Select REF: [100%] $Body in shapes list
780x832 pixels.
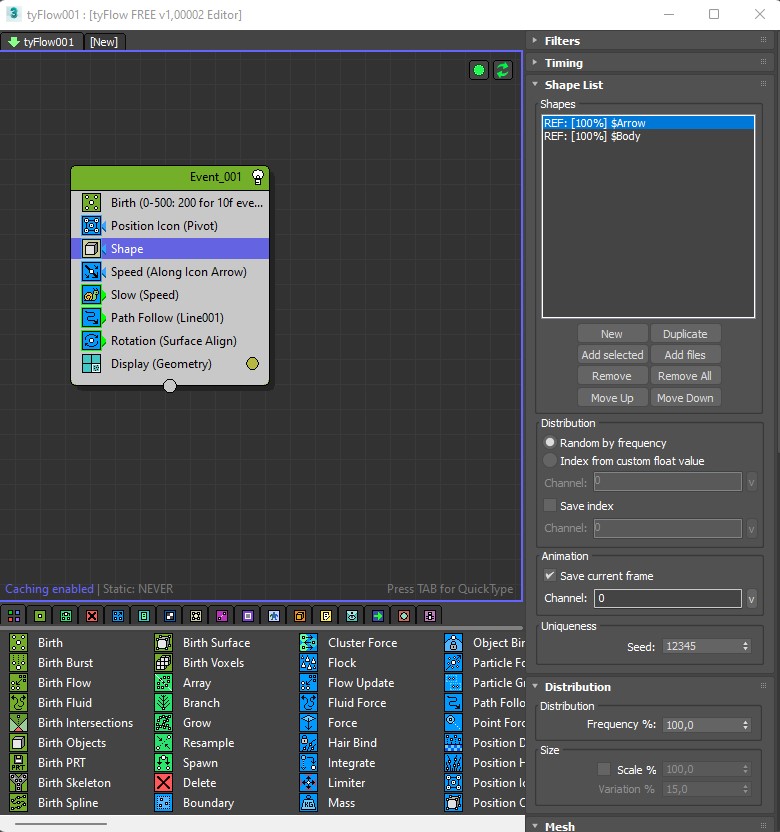(648, 136)
